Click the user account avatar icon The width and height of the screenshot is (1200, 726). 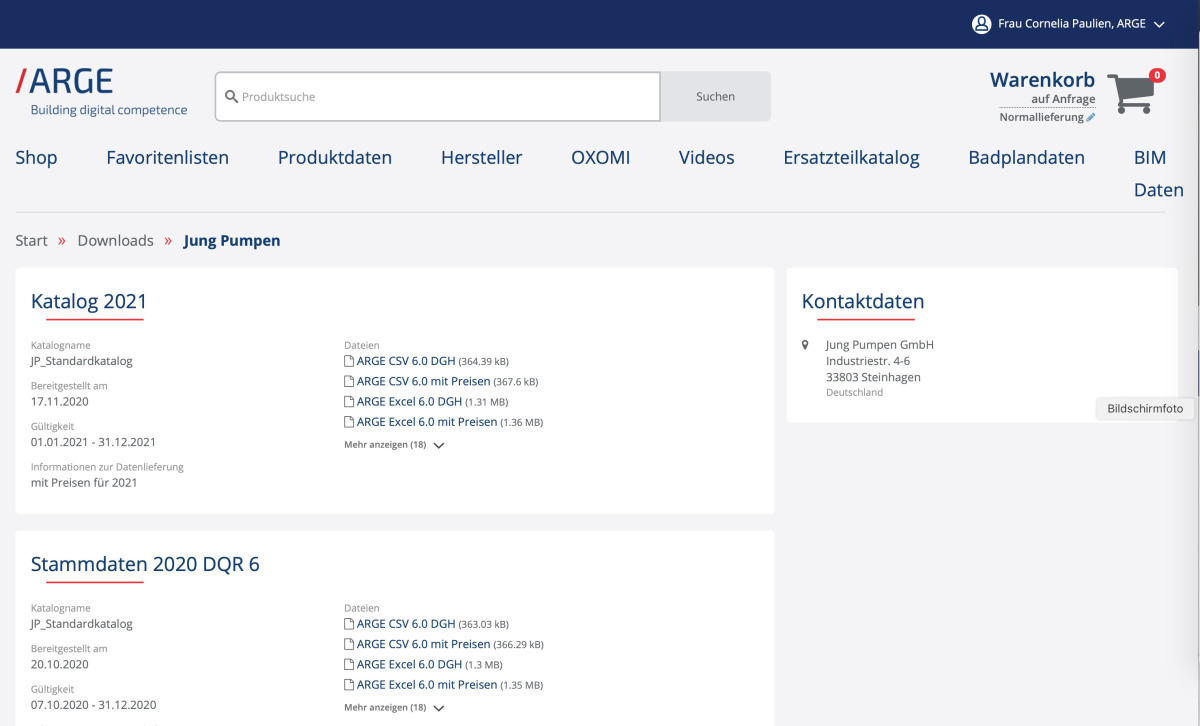tap(981, 24)
